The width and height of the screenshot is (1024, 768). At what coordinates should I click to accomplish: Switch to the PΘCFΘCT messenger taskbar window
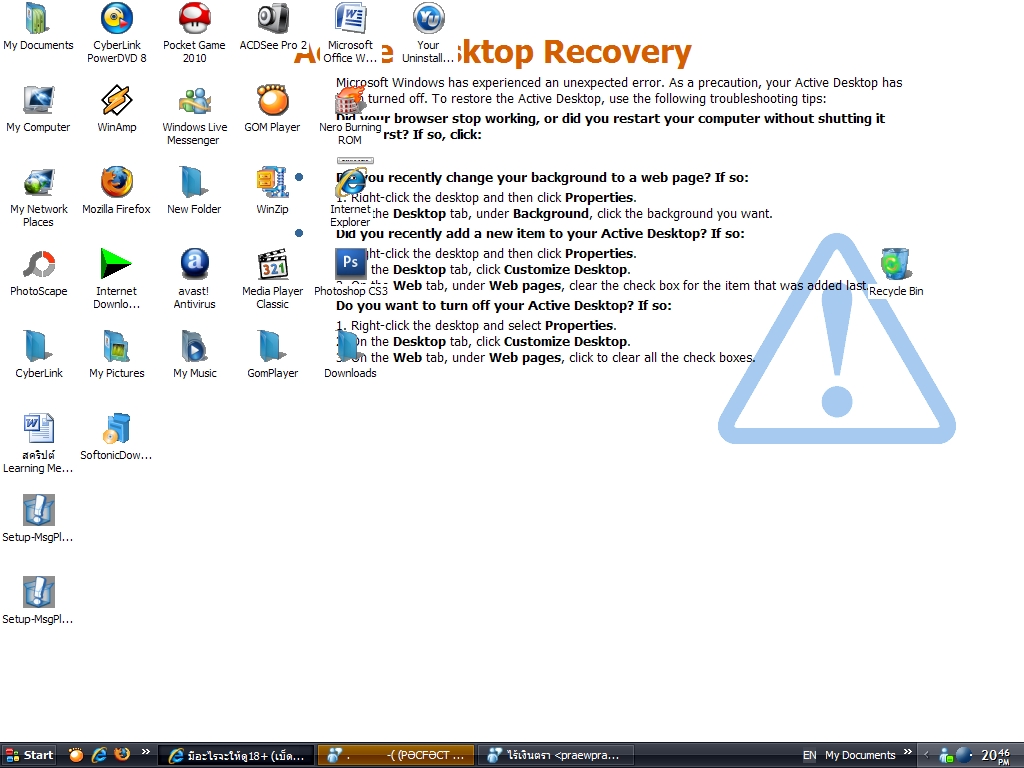click(396, 756)
